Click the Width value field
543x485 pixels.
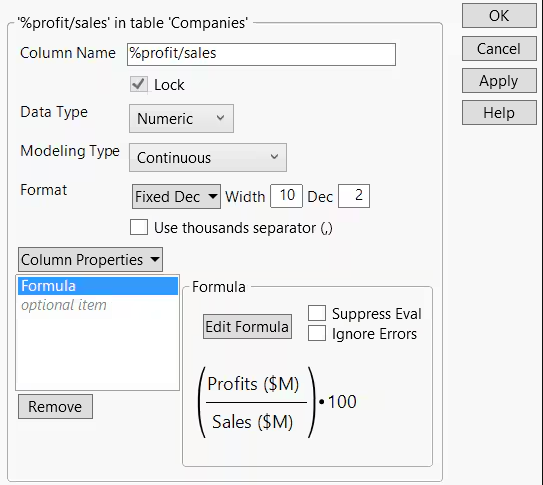286,196
